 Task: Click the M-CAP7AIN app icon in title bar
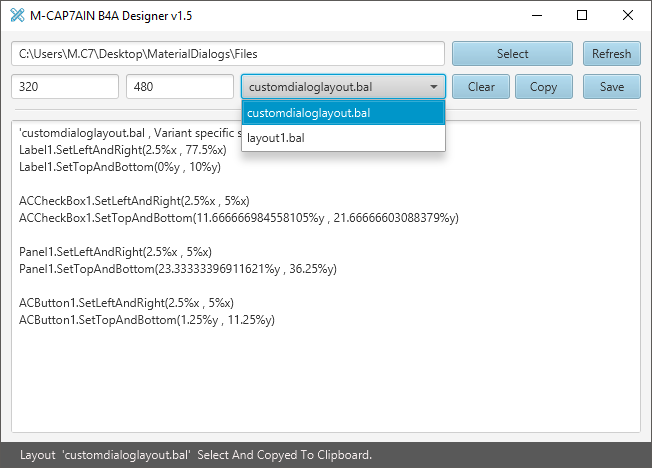pyautogui.click(x=17, y=15)
